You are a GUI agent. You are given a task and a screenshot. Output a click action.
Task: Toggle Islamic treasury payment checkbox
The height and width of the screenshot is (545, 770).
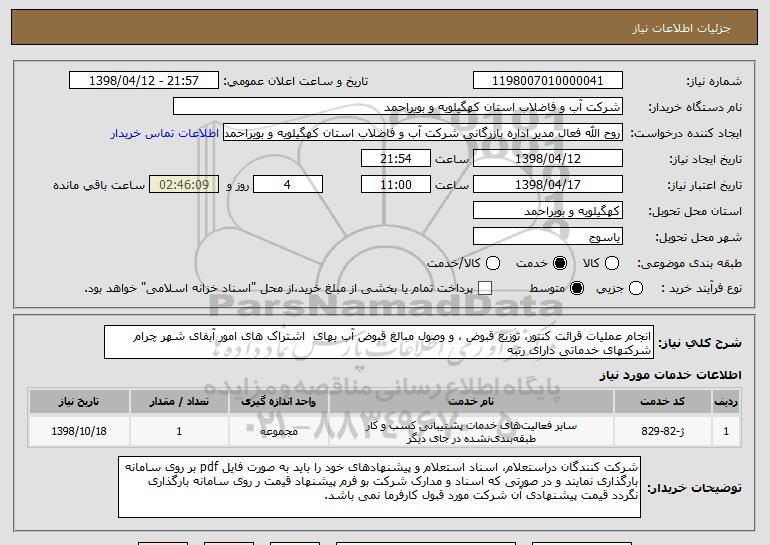coord(485,288)
